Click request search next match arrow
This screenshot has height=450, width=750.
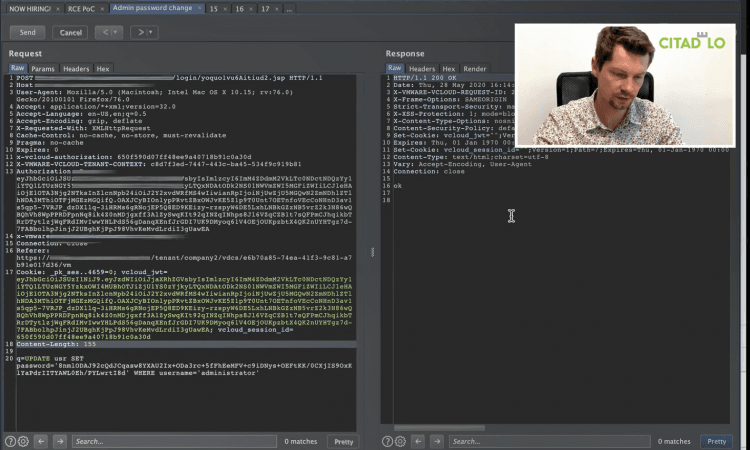(59, 441)
